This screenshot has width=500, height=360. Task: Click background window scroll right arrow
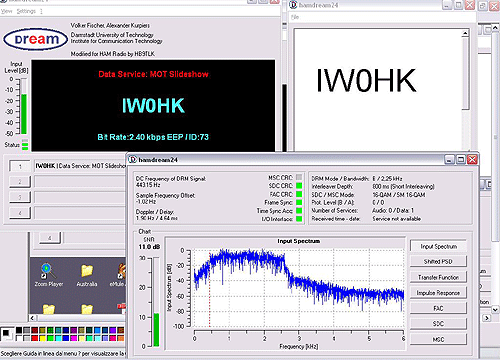tap(487, 318)
